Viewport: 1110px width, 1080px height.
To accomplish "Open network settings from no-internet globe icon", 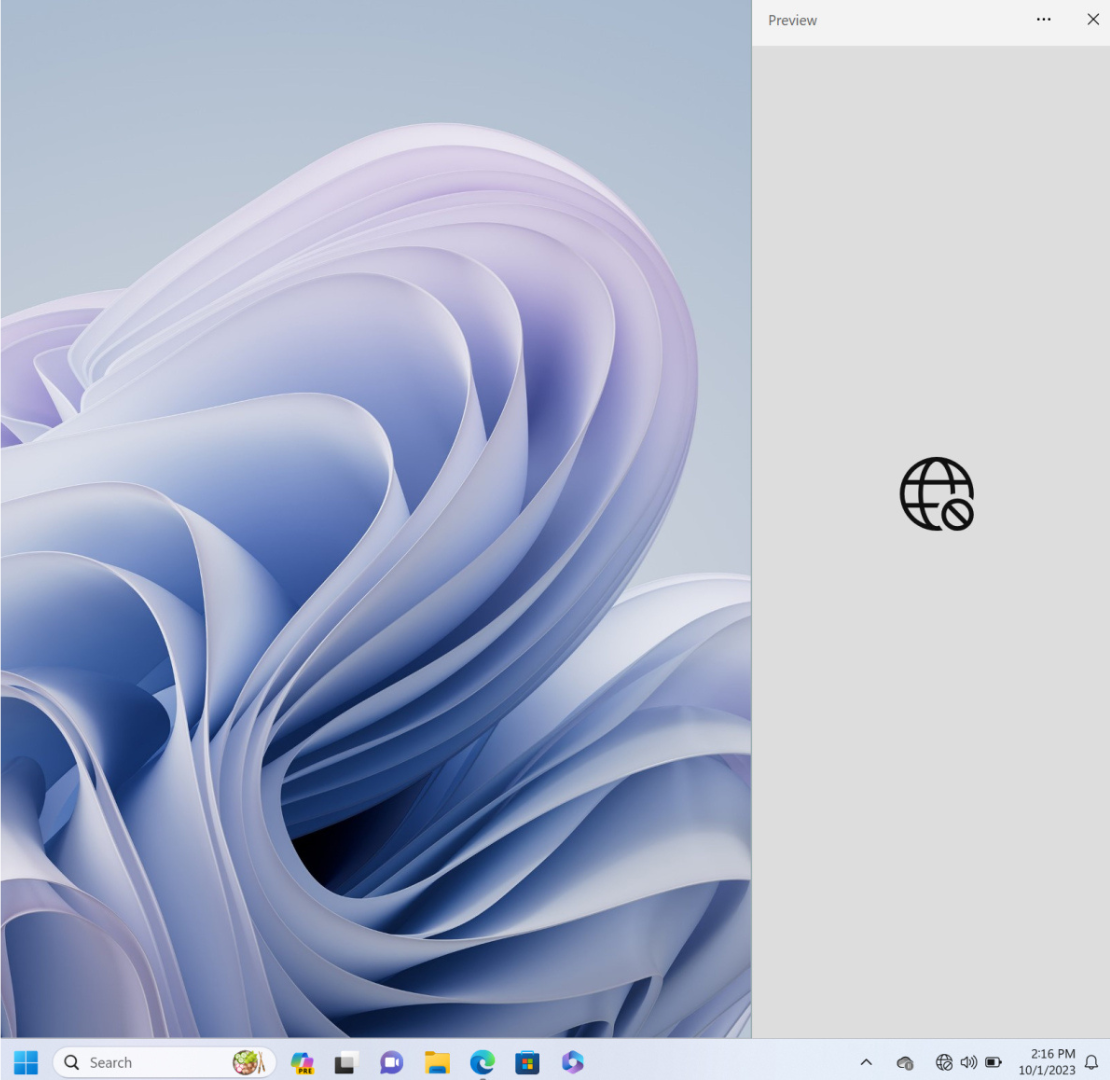I will pos(943,1062).
